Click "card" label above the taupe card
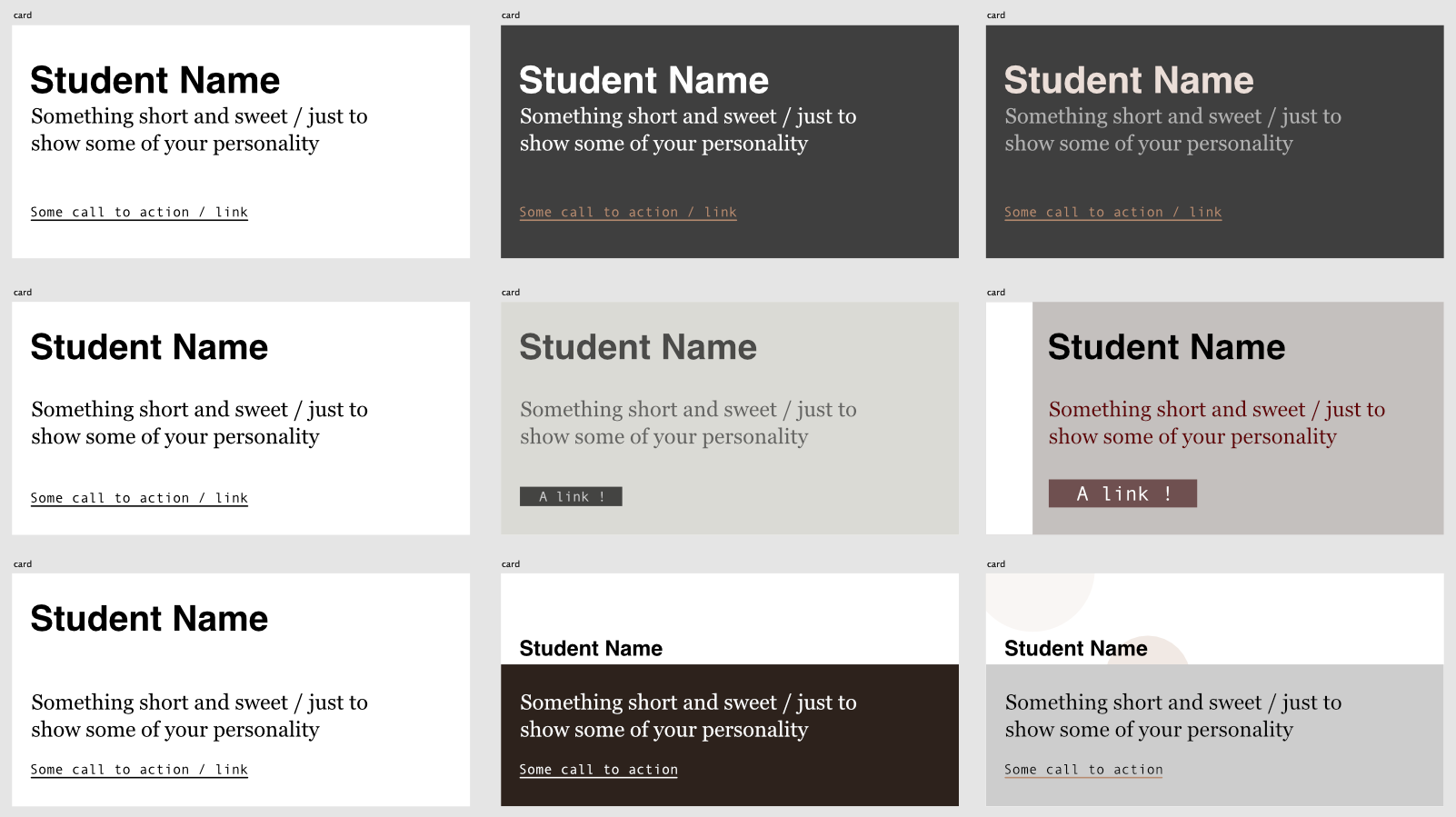Screen dimensions: 1456x817 point(996,293)
